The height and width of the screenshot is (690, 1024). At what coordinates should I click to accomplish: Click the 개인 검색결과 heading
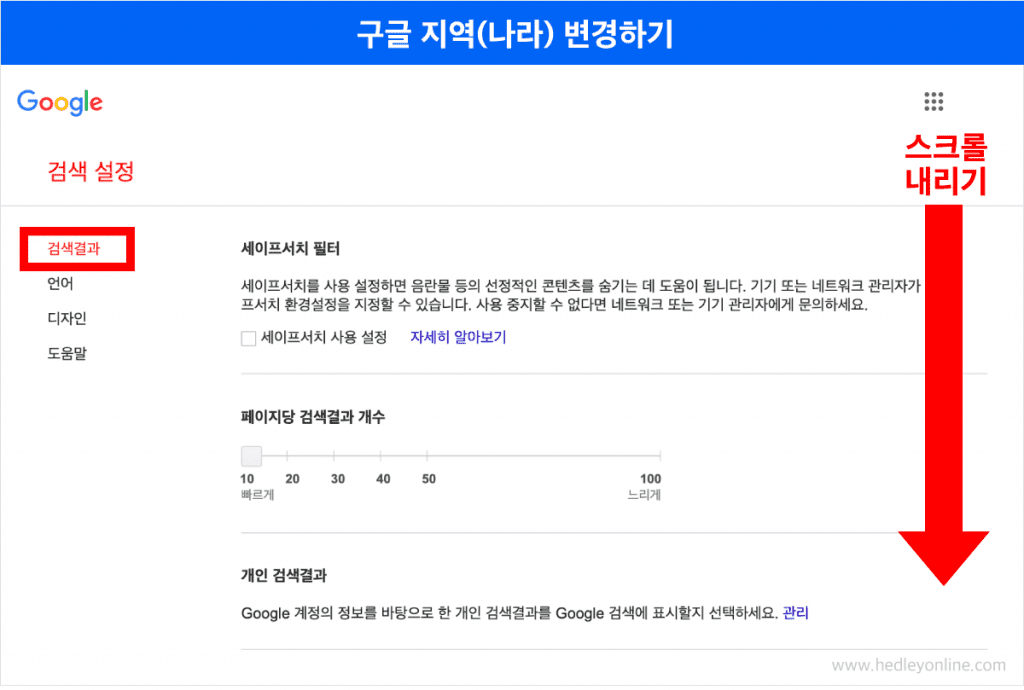click(284, 575)
